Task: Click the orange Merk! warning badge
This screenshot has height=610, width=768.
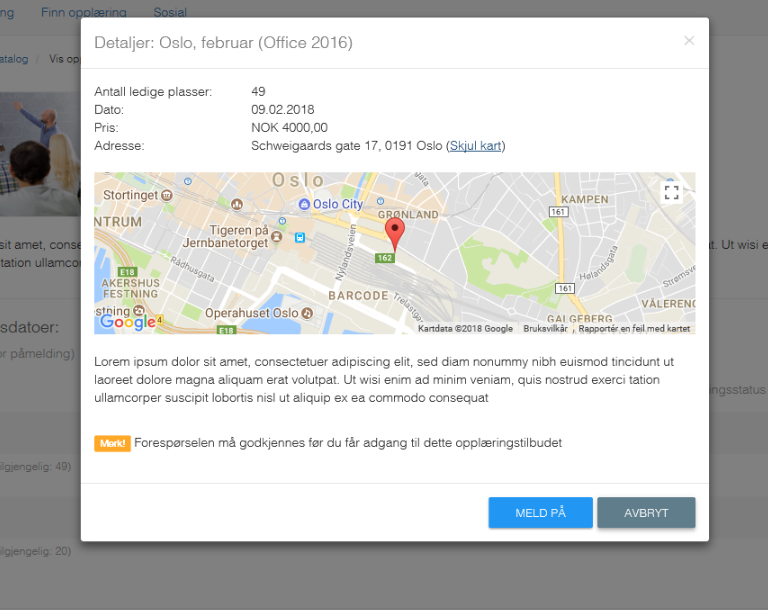Action: (112, 443)
